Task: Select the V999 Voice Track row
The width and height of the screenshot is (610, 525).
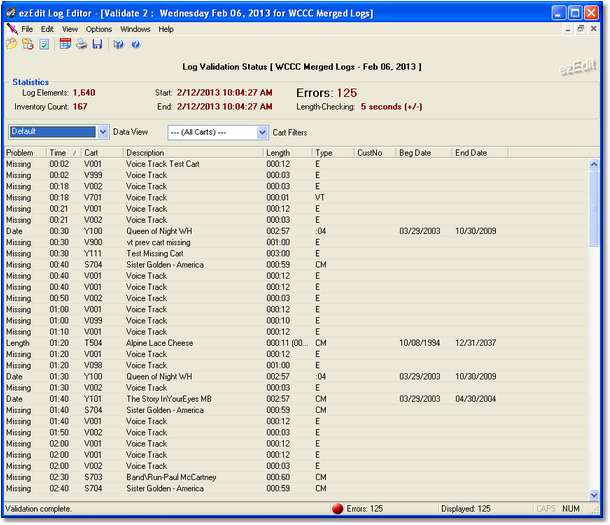Action: pyautogui.click(x=296, y=175)
